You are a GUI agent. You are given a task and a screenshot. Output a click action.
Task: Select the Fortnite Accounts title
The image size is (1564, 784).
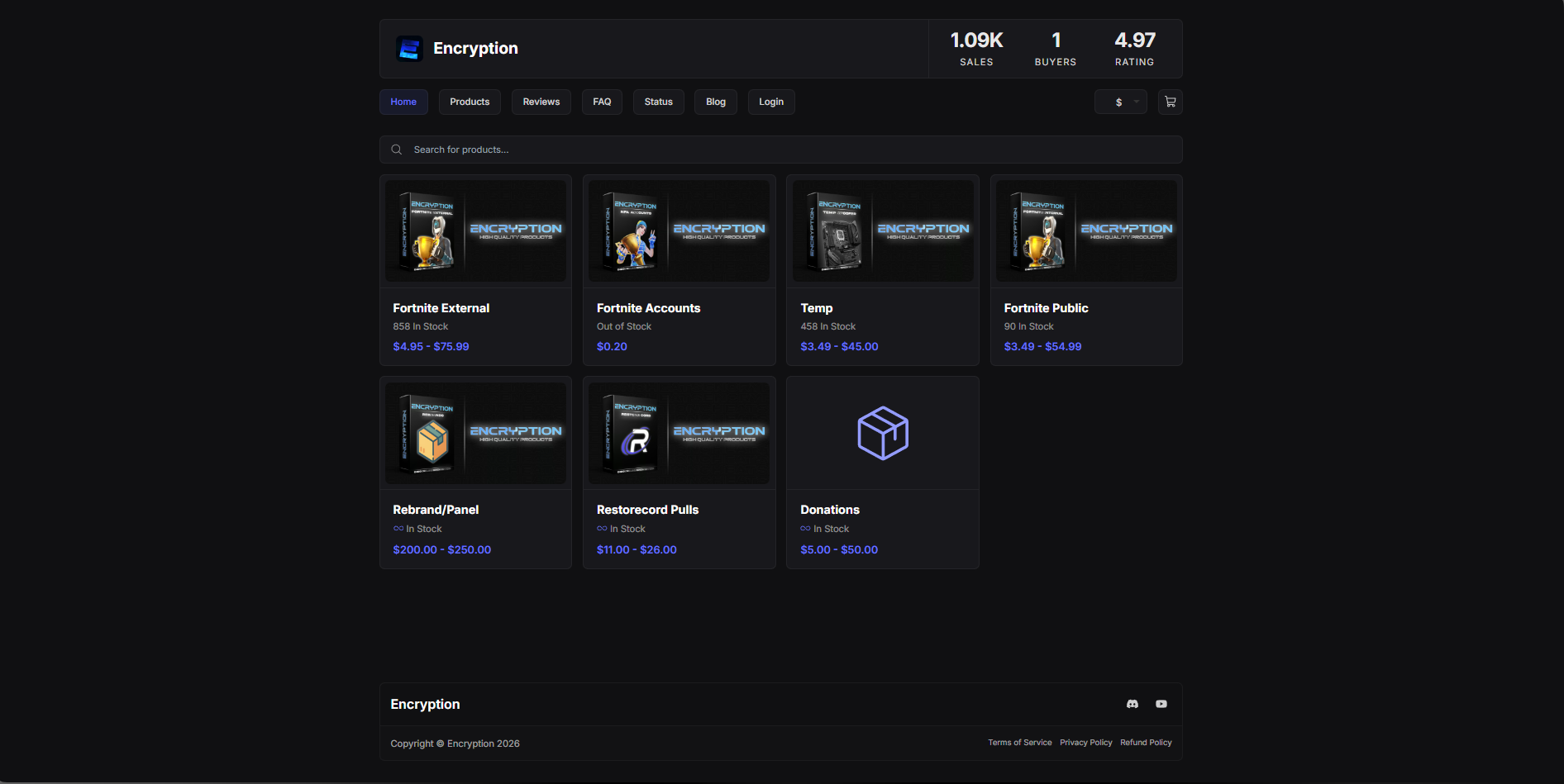click(649, 308)
